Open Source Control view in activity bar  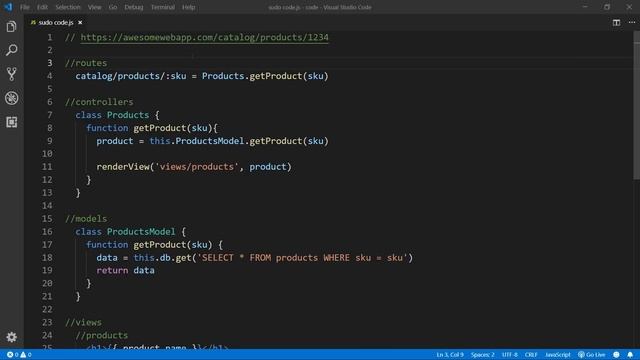tap(11, 74)
